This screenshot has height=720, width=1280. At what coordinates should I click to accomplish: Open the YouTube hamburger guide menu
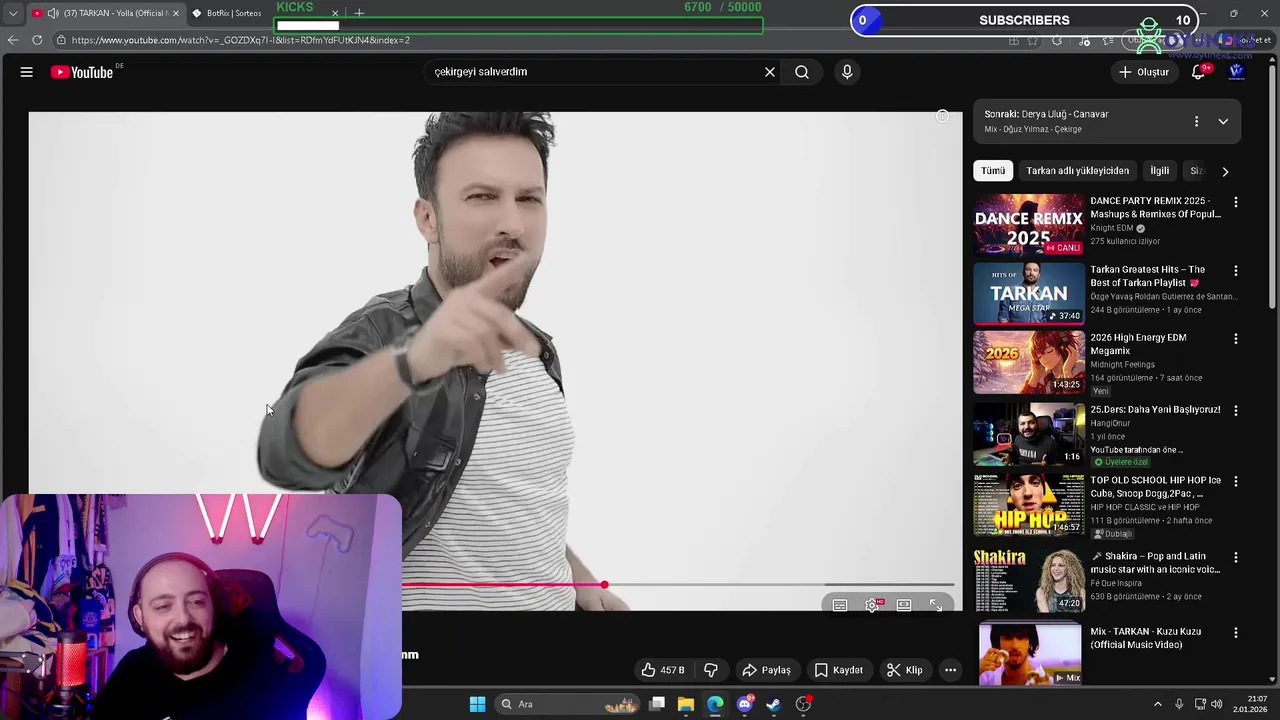(27, 72)
